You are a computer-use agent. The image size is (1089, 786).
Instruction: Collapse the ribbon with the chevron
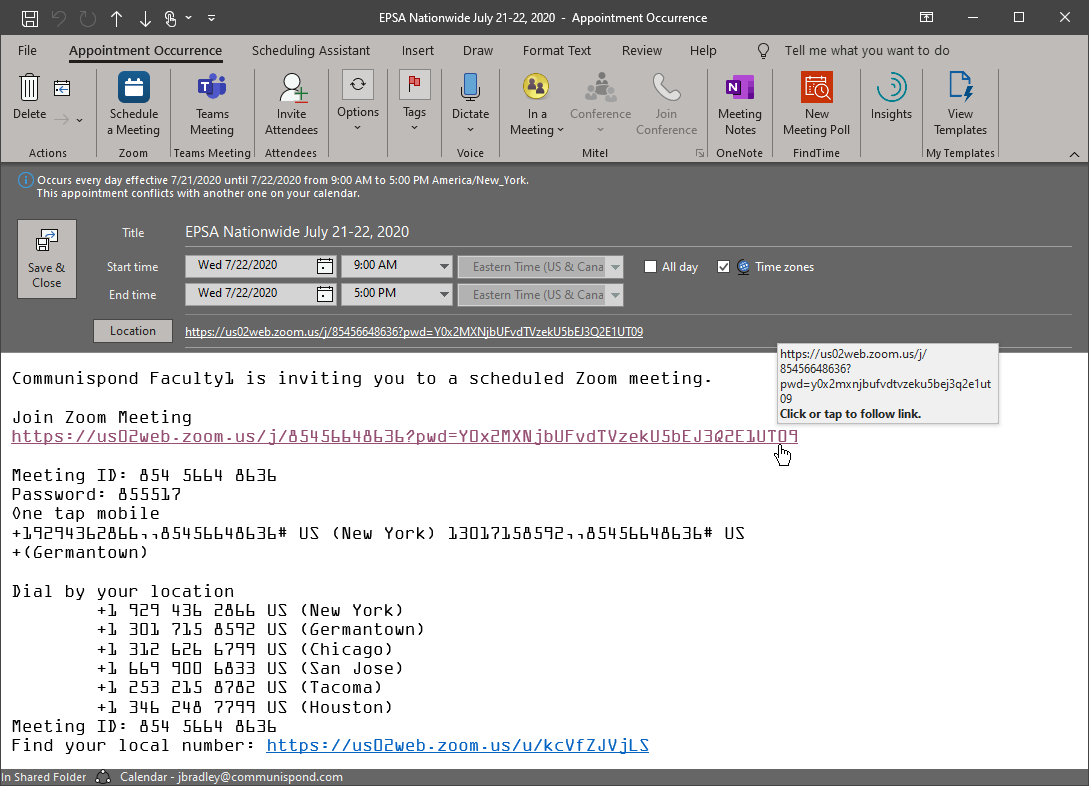(1074, 154)
